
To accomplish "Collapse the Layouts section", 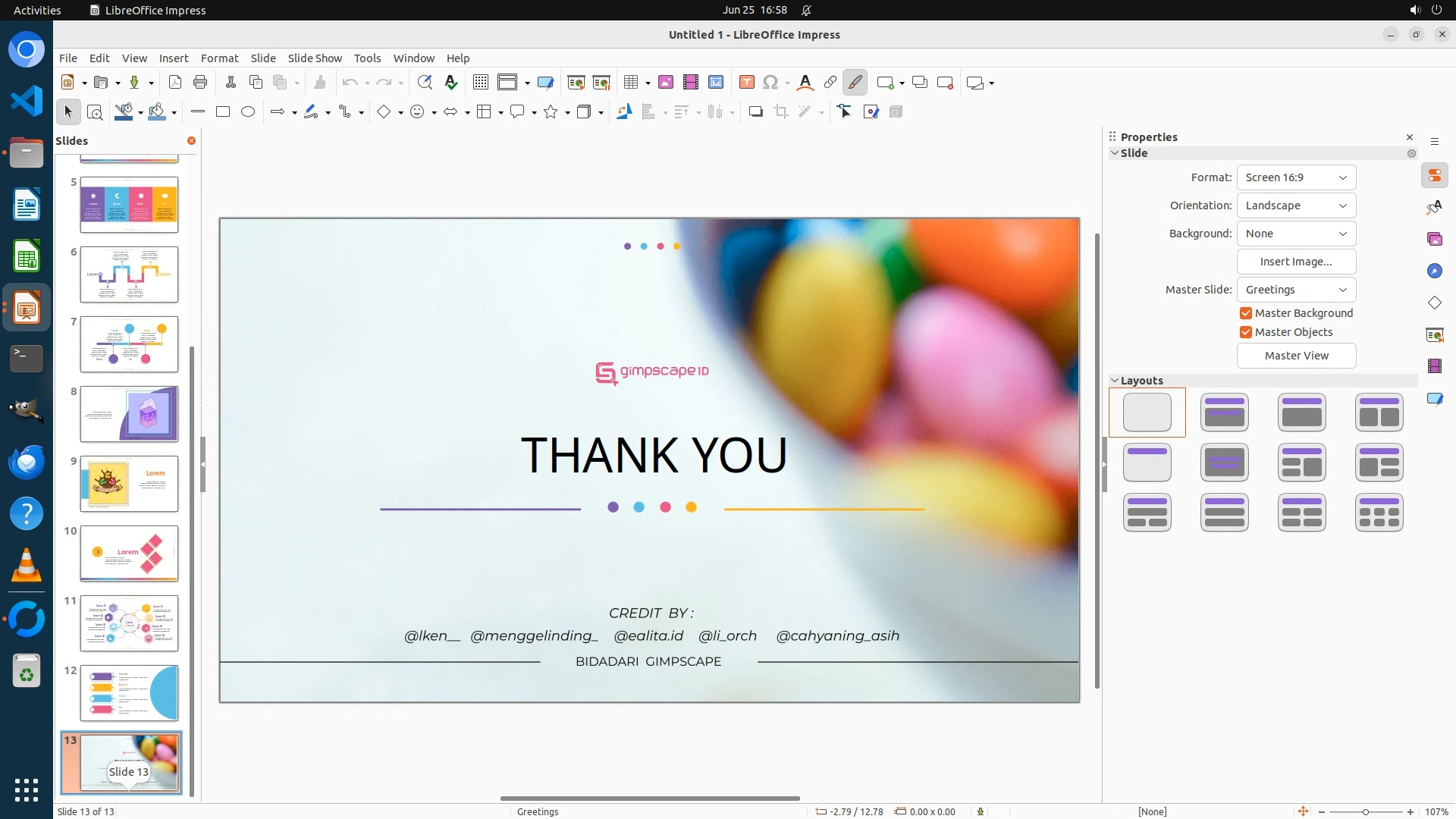I will pos(1115,381).
